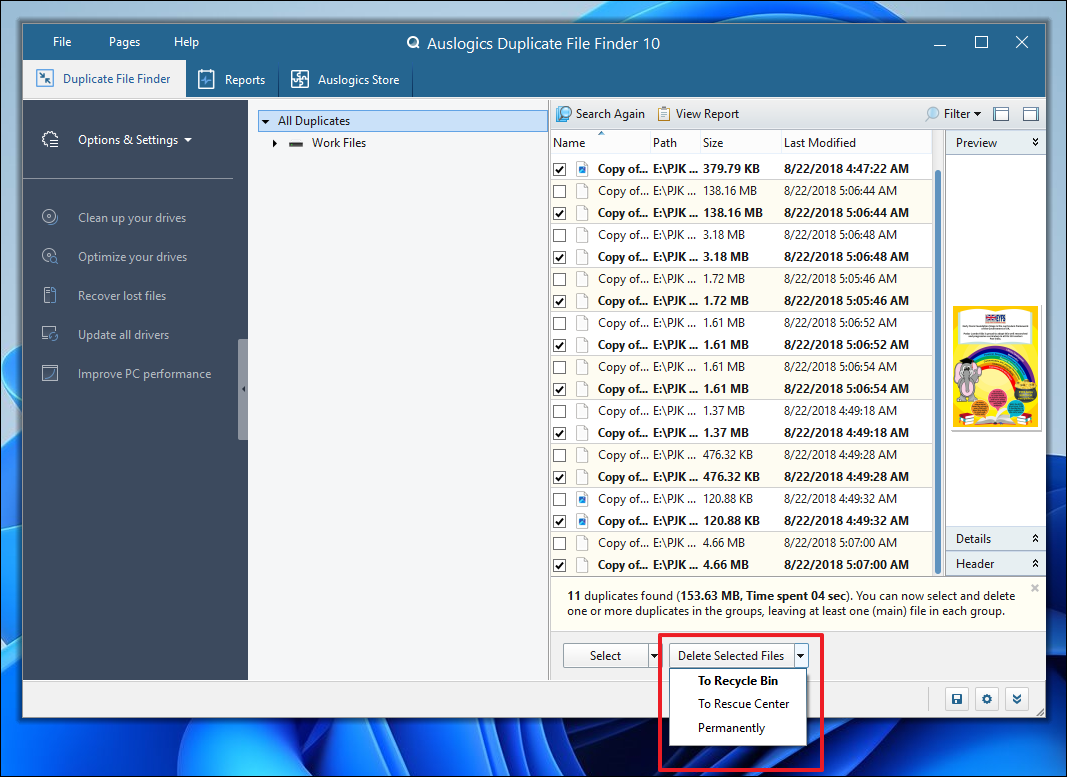The image size is (1067, 777).
Task: Click the file list vertical scrollbar
Action: point(937,370)
